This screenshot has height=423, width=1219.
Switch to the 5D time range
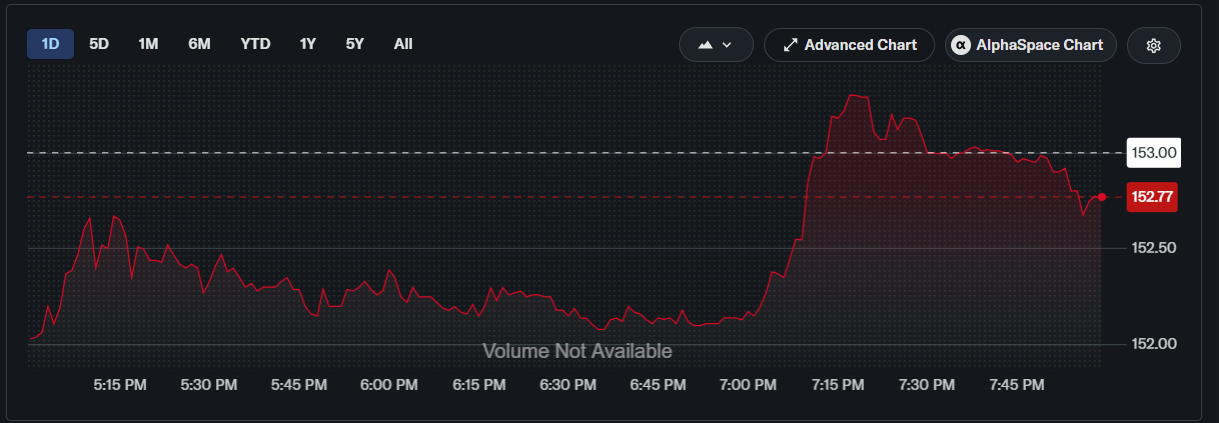click(x=99, y=44)
